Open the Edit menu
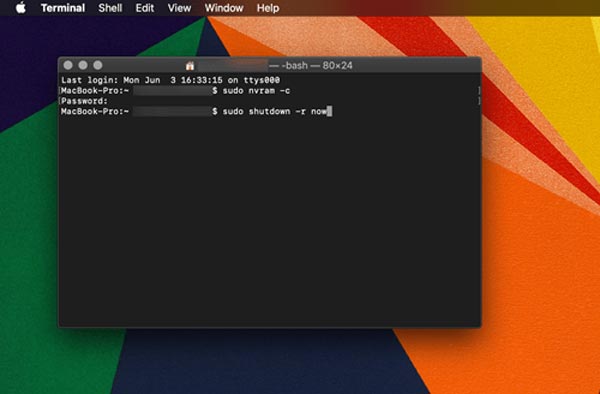Viewport: 600px width, 394px height. [x=145, y=8]
